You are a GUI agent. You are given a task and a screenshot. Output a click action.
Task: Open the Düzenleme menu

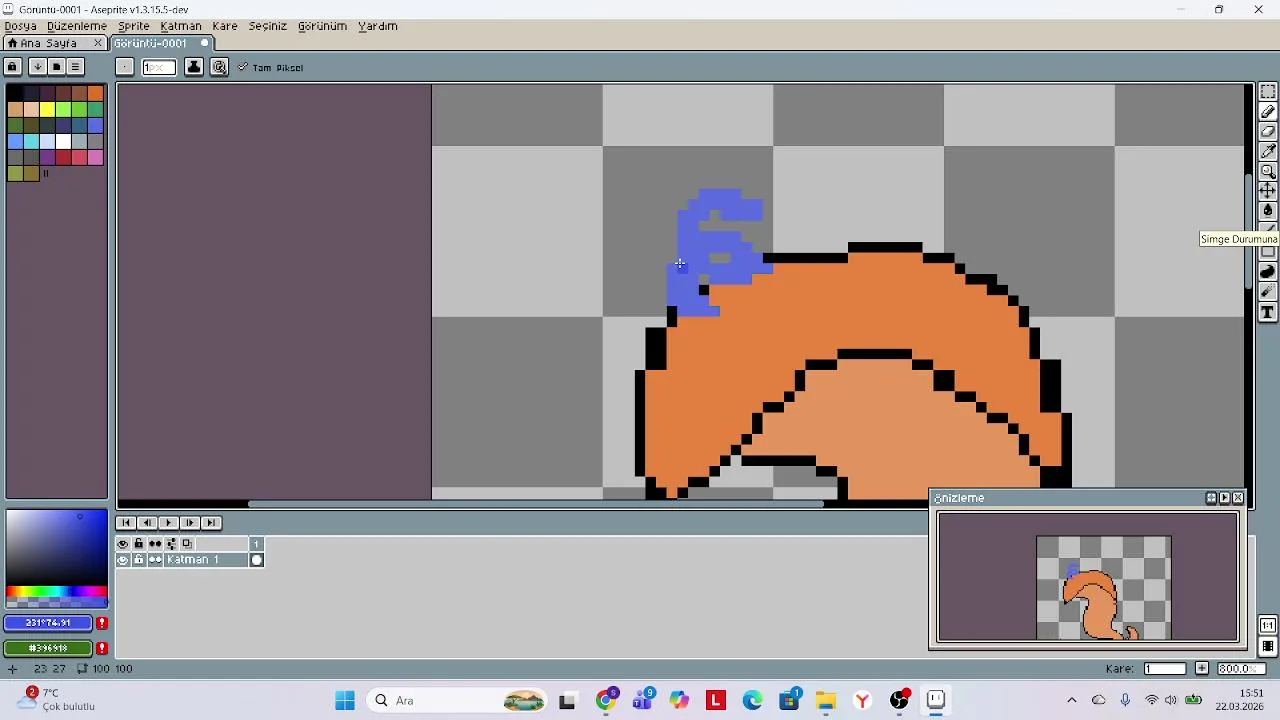[77, 26]
